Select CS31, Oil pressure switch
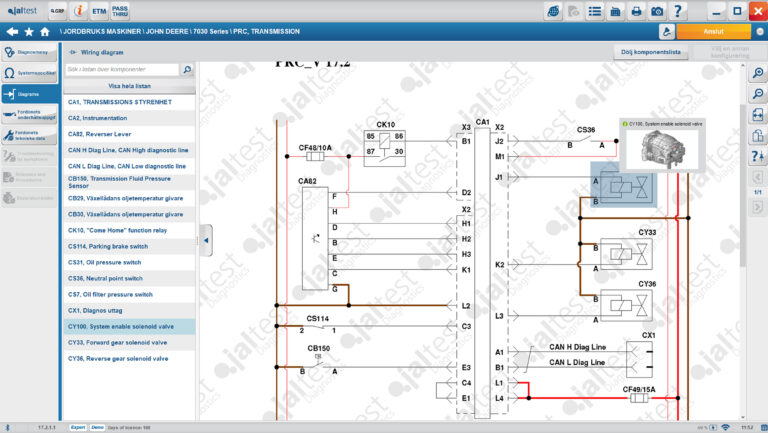The width and height of the screenshot is (768, 433). 129,263
